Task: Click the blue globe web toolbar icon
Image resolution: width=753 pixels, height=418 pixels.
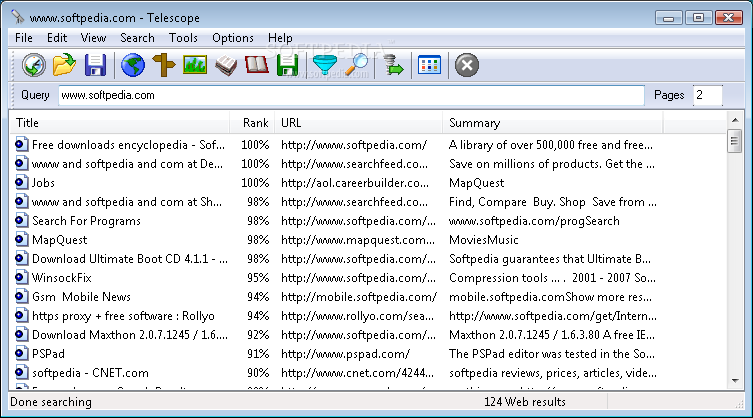Action: pos(133,65)
